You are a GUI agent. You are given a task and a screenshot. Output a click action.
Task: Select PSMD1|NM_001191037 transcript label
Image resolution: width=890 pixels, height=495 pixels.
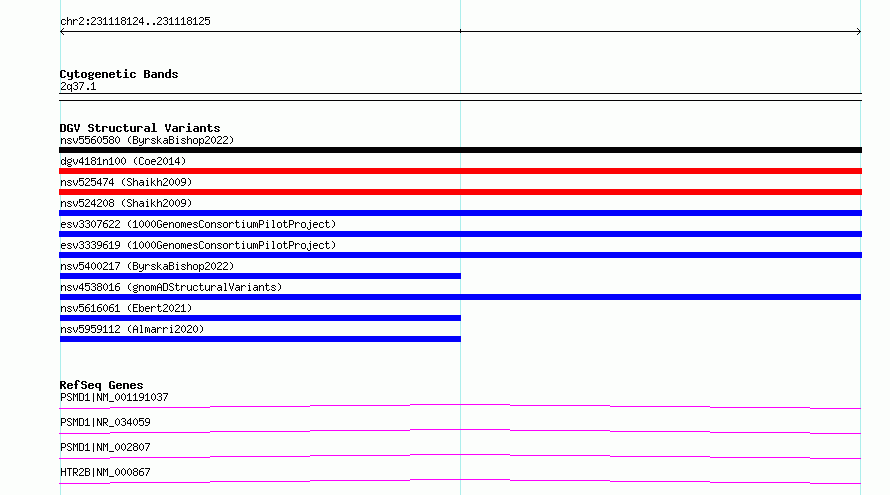tap(114, 397)
